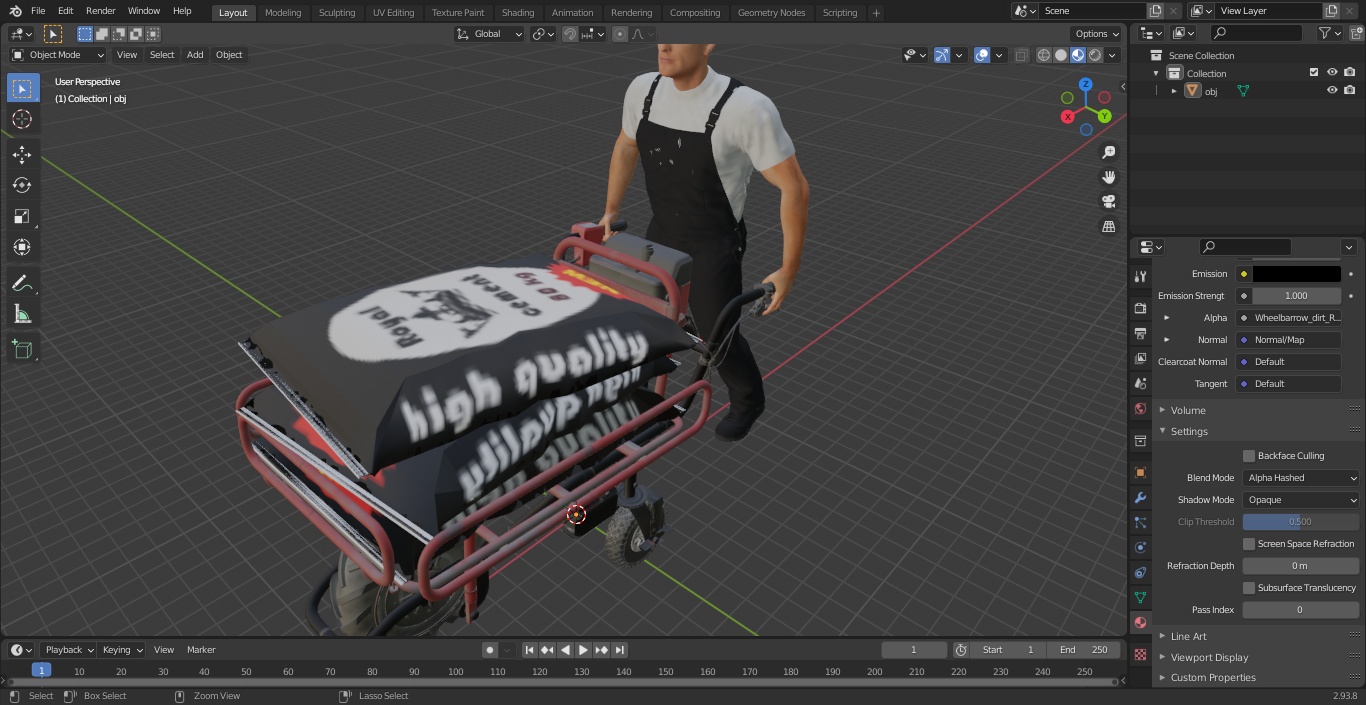
Task: Click the zoom viewport magnifier icon
Action: point(1109,152)
